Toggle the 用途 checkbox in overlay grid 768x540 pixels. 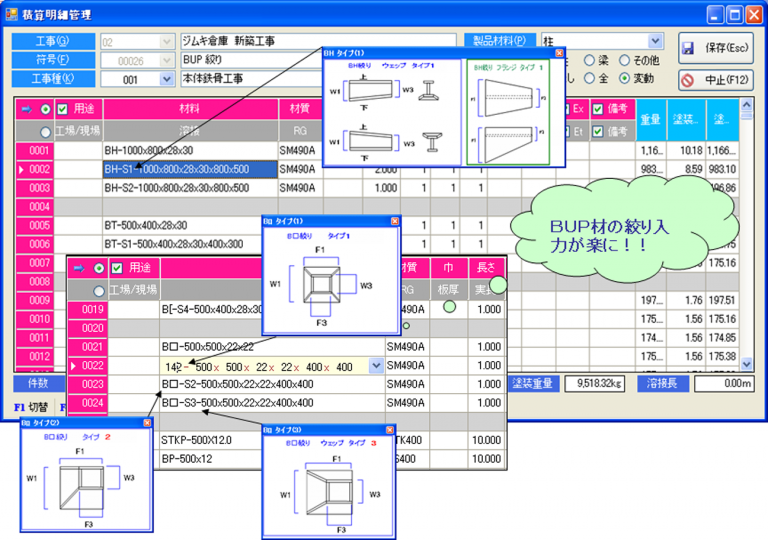[117, 268]
